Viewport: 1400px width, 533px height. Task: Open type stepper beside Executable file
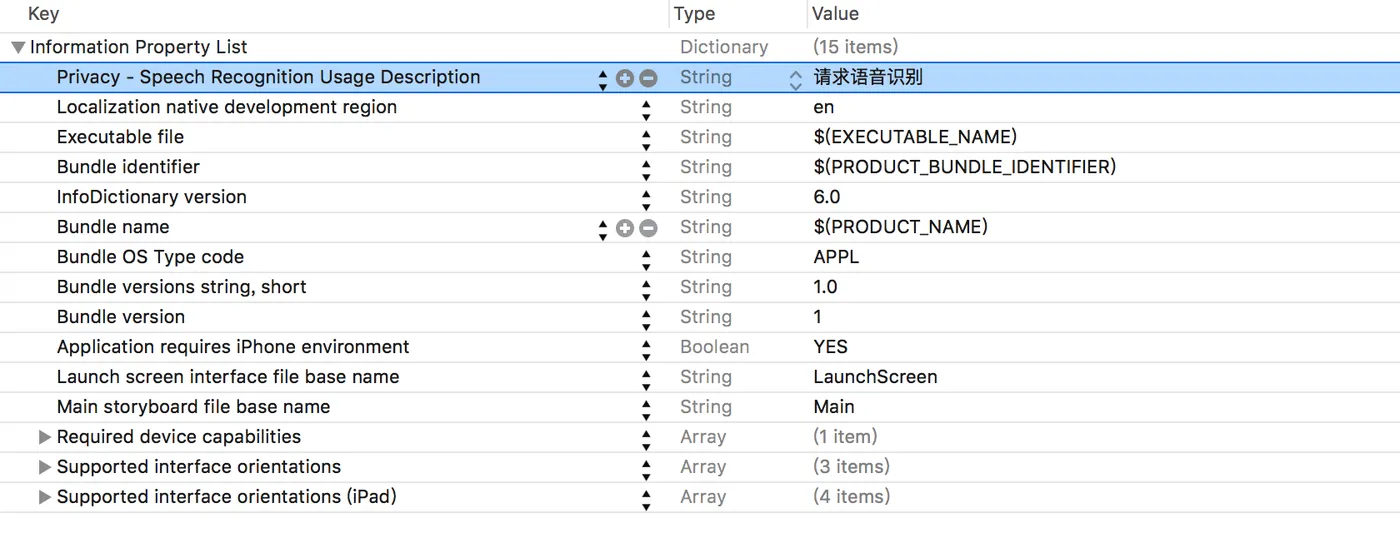tap(646, 137)
